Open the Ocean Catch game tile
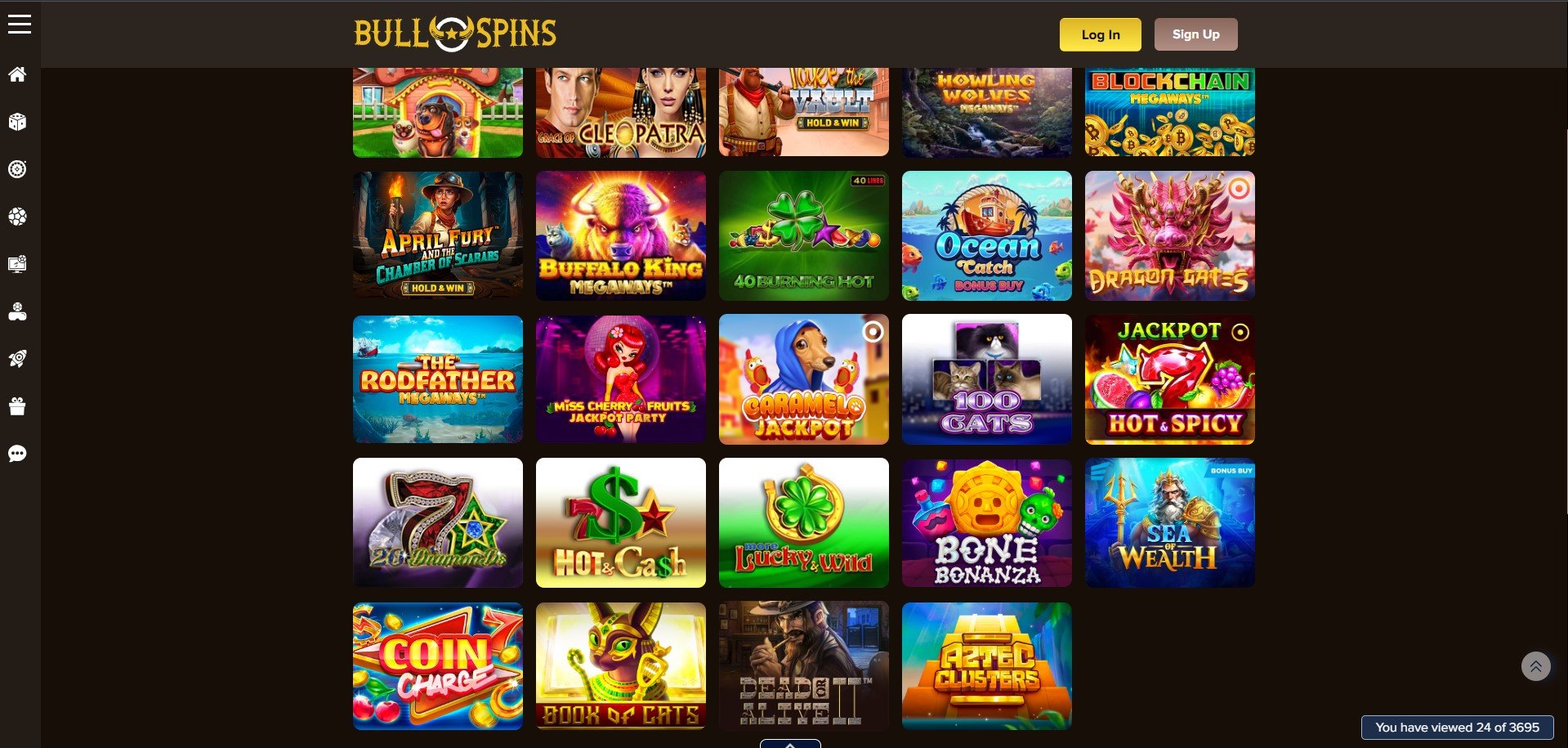The height and width of the screenshot is (748, 1568). [987, 235]
